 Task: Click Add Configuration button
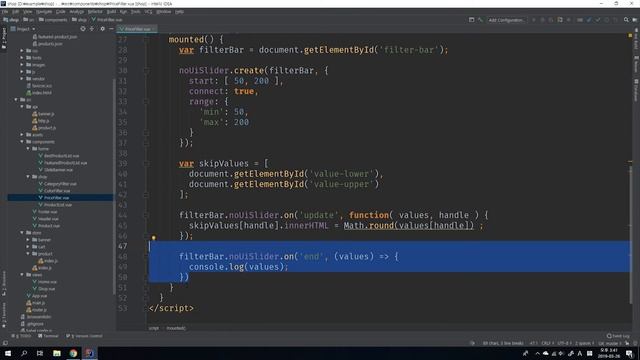(507, 20)
